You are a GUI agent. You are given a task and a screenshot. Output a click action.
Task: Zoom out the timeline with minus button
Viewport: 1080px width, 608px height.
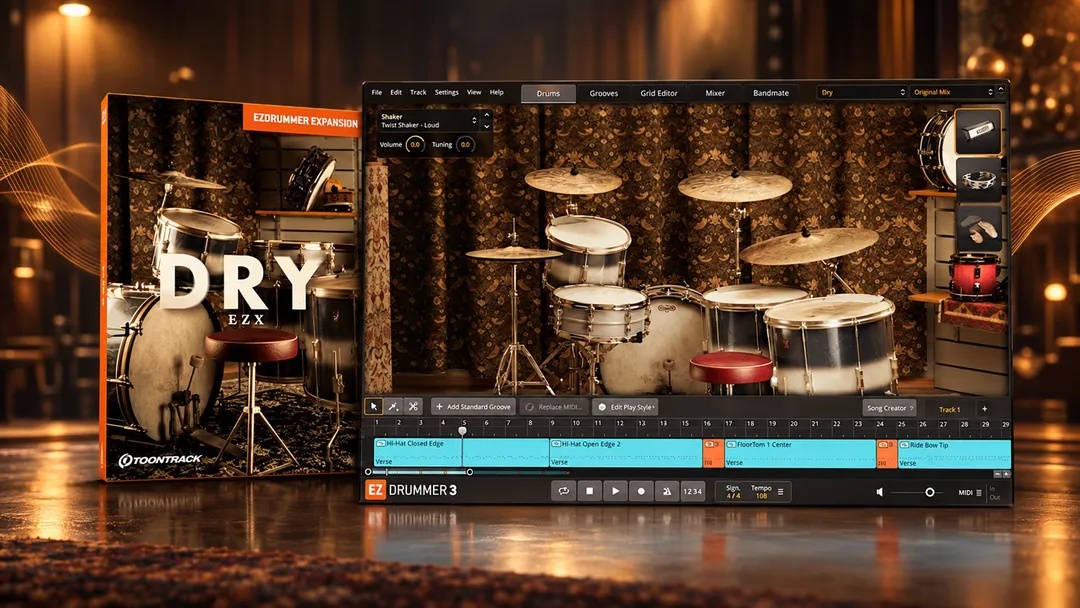pos(997,474)
